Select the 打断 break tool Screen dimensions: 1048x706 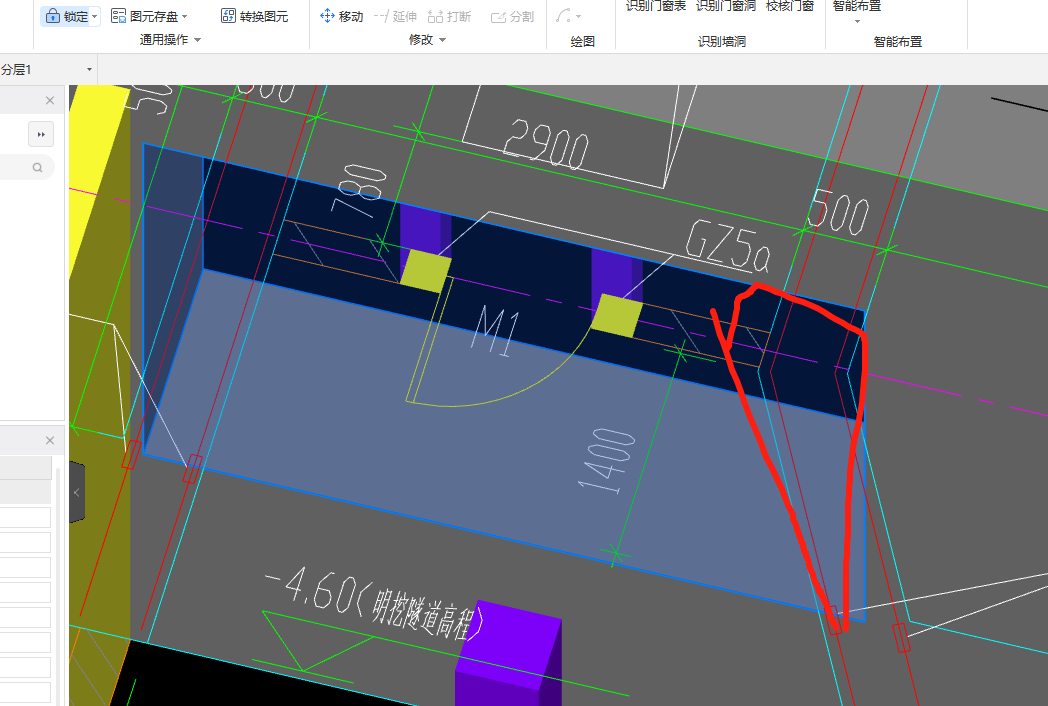click(x=449, y=16)
